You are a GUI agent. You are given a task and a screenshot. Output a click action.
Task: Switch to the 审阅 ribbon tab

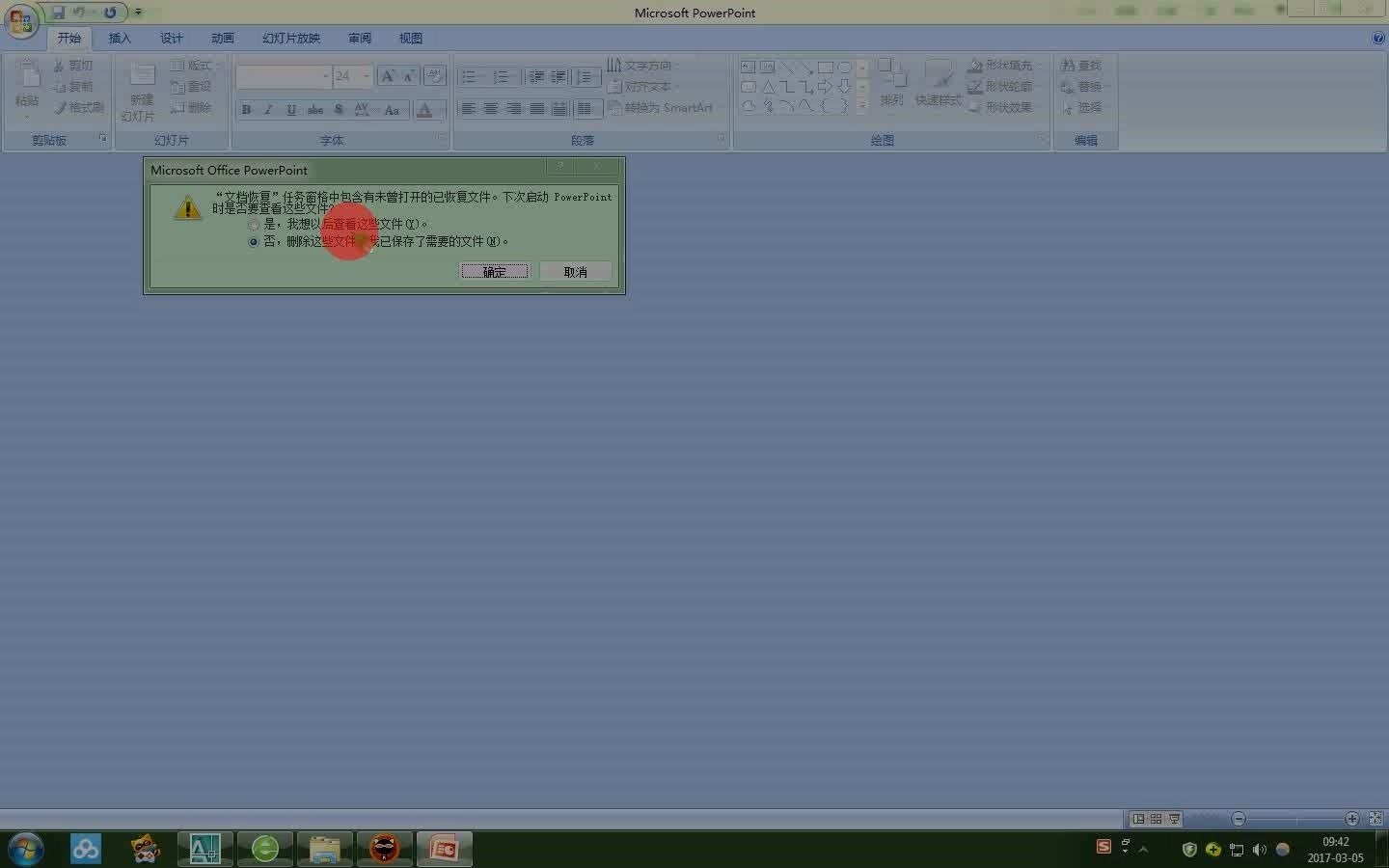(x=360, y=39)
